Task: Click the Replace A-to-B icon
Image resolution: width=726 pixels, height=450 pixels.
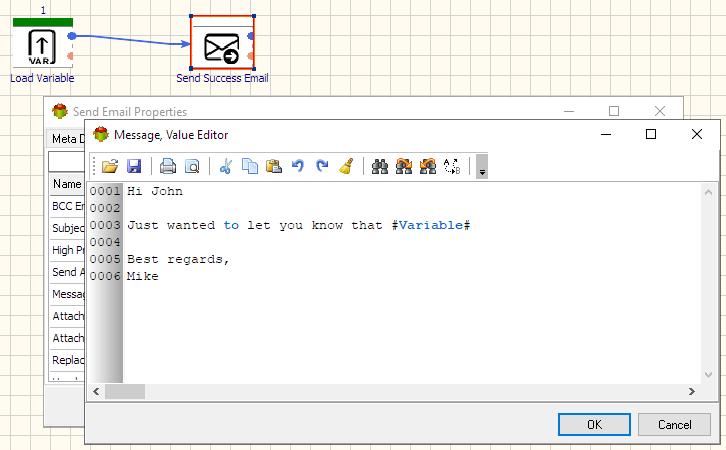Action: click(452, 166)
